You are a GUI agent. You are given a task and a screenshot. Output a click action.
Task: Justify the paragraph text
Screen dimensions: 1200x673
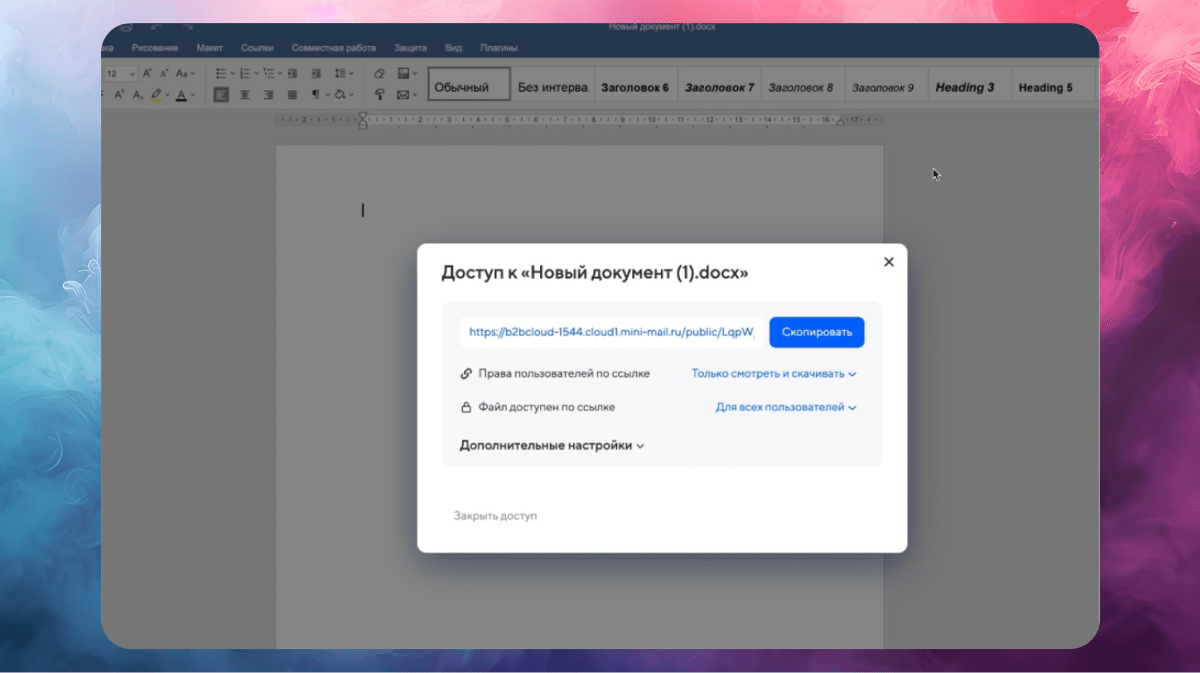(292, 95)
